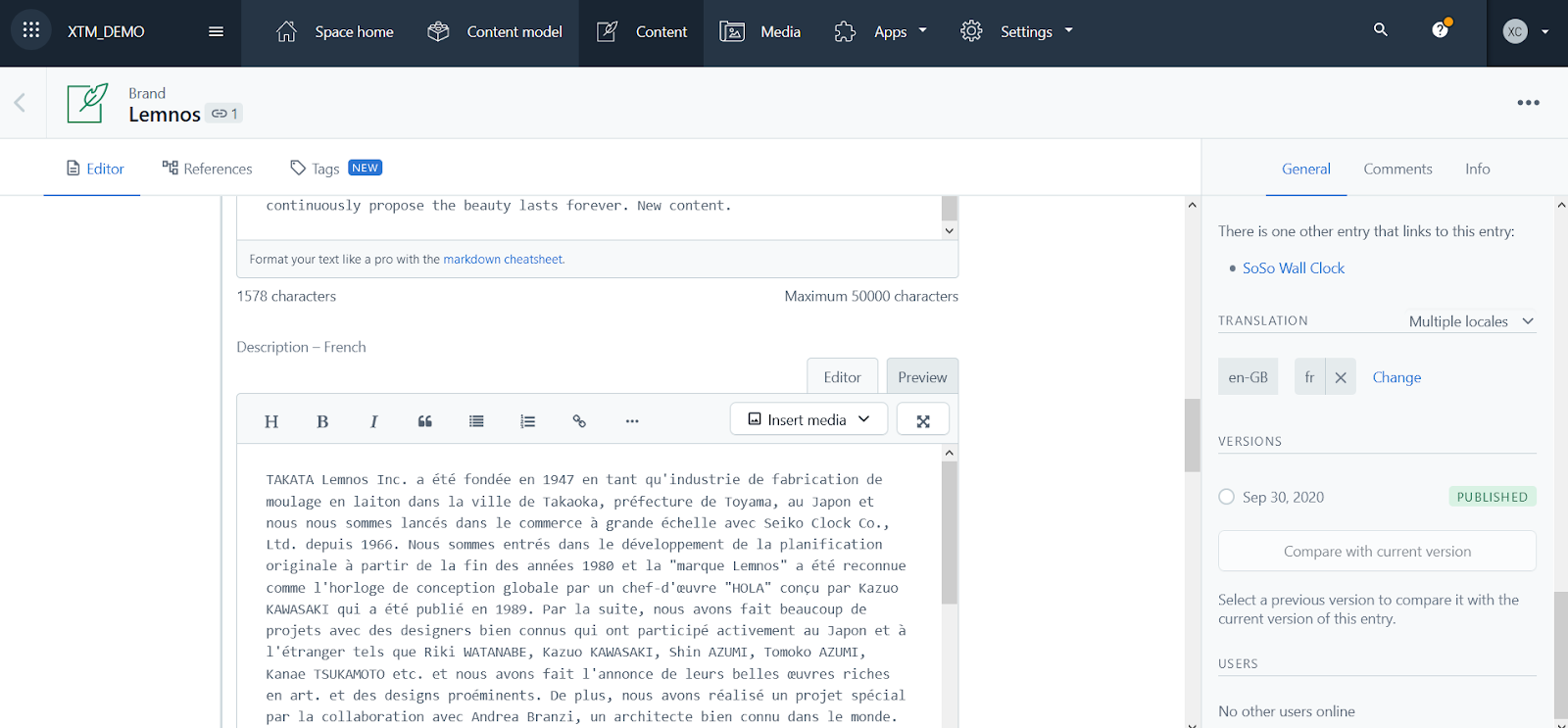This screenshot has width=1568, height=728.
Task: Remove the fr locale with the X
Action: coord(1341,377)
